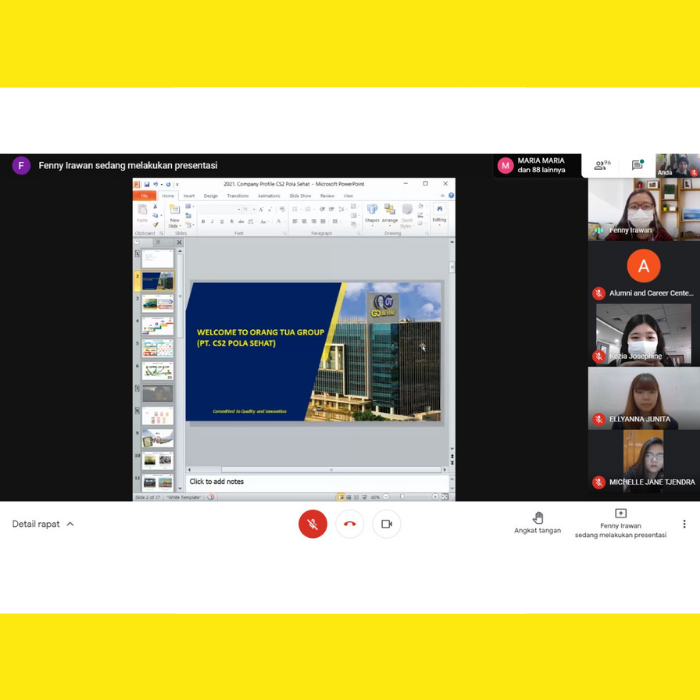
Task: Open MARIA MARIA dan 88 lainnya list
Action: tap(537, 165)
